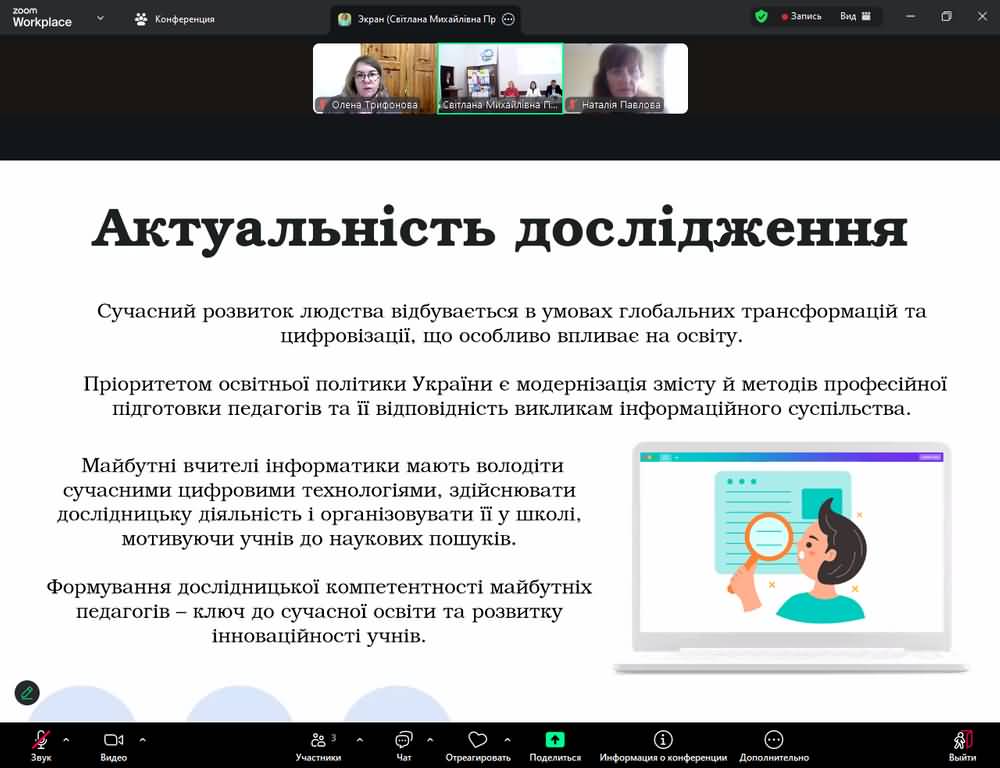The width and height of the screenshot is (1000, 768).
Task: Click the green pencil annotate icon
Action: pos(27,692)
